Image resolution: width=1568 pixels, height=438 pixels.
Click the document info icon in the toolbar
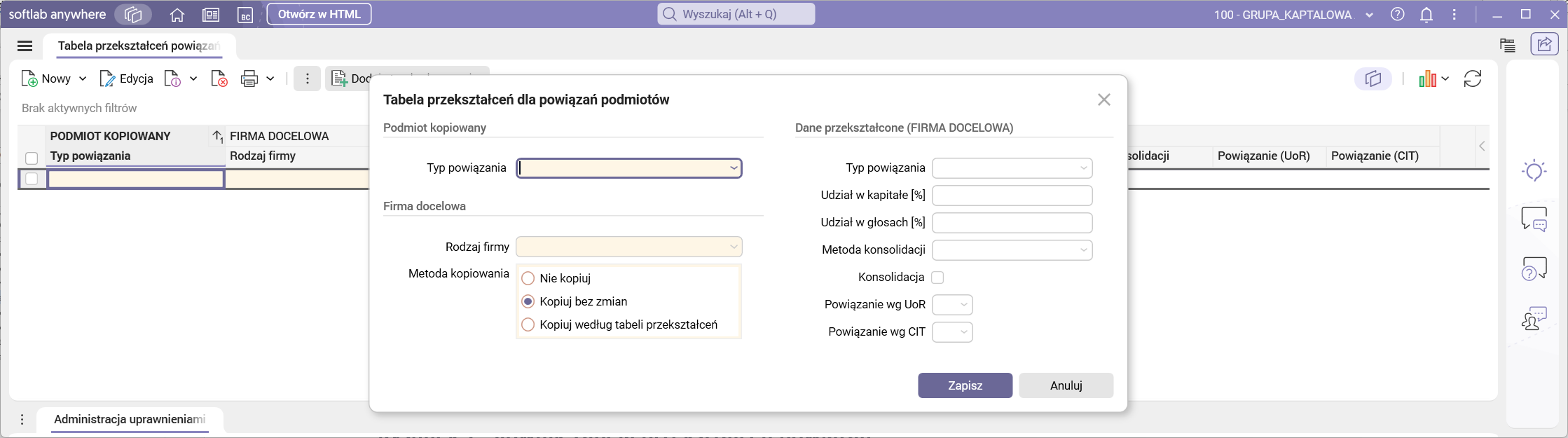tap(172, 78)
